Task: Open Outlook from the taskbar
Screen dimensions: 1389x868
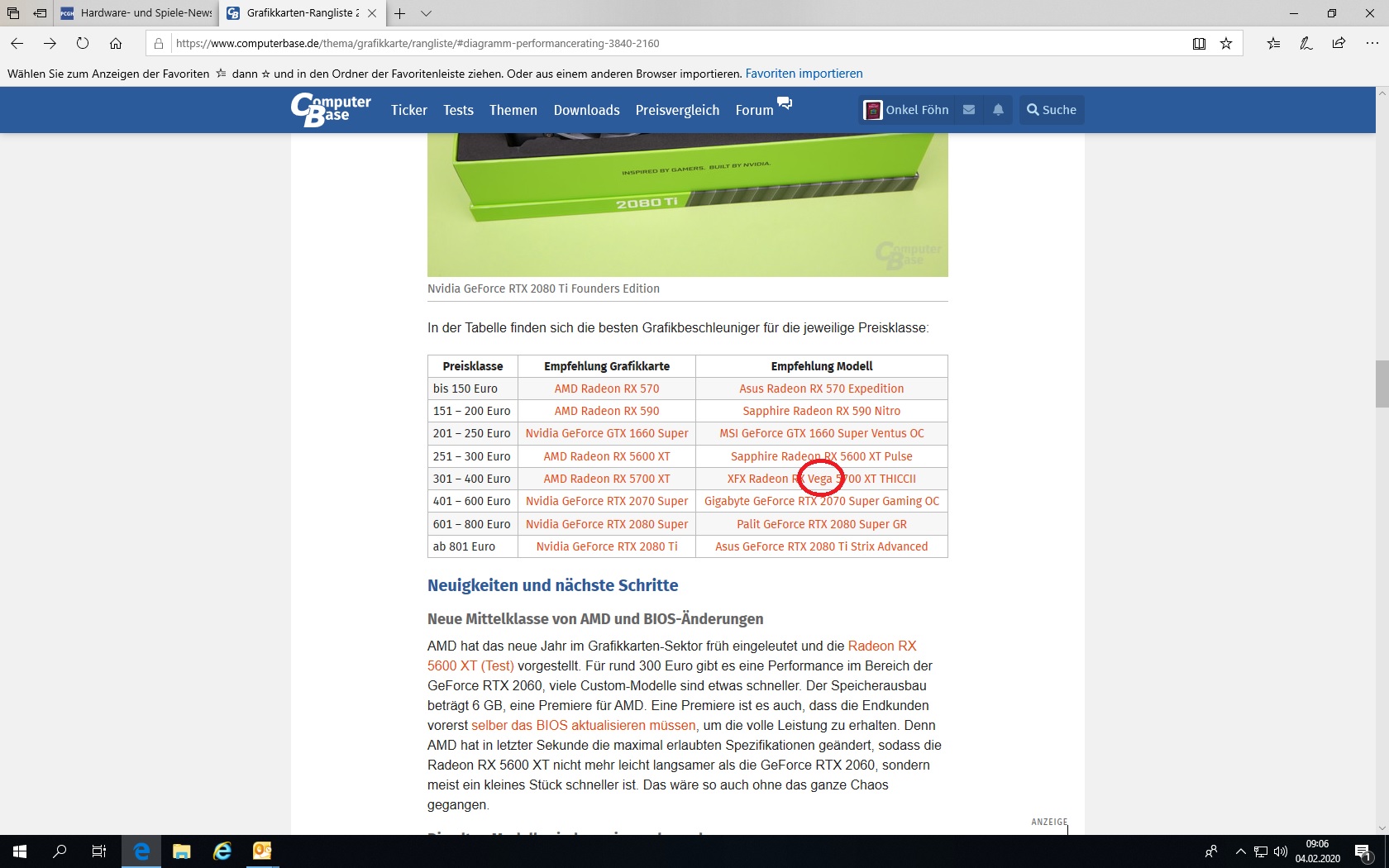Action: click(262, 851)
